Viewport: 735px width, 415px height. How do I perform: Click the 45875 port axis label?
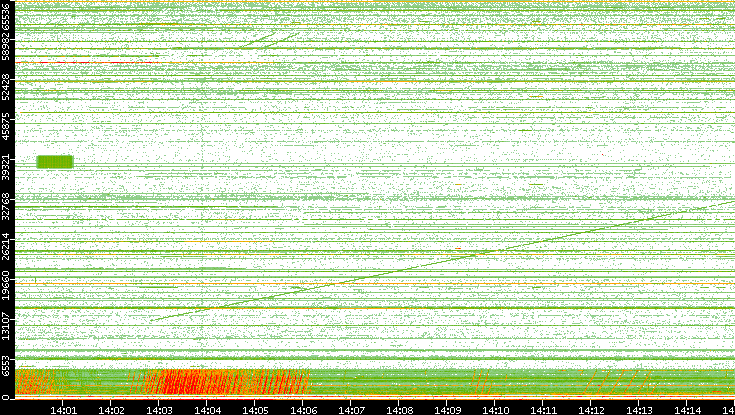pyautogui.click(x=6, y=126)
